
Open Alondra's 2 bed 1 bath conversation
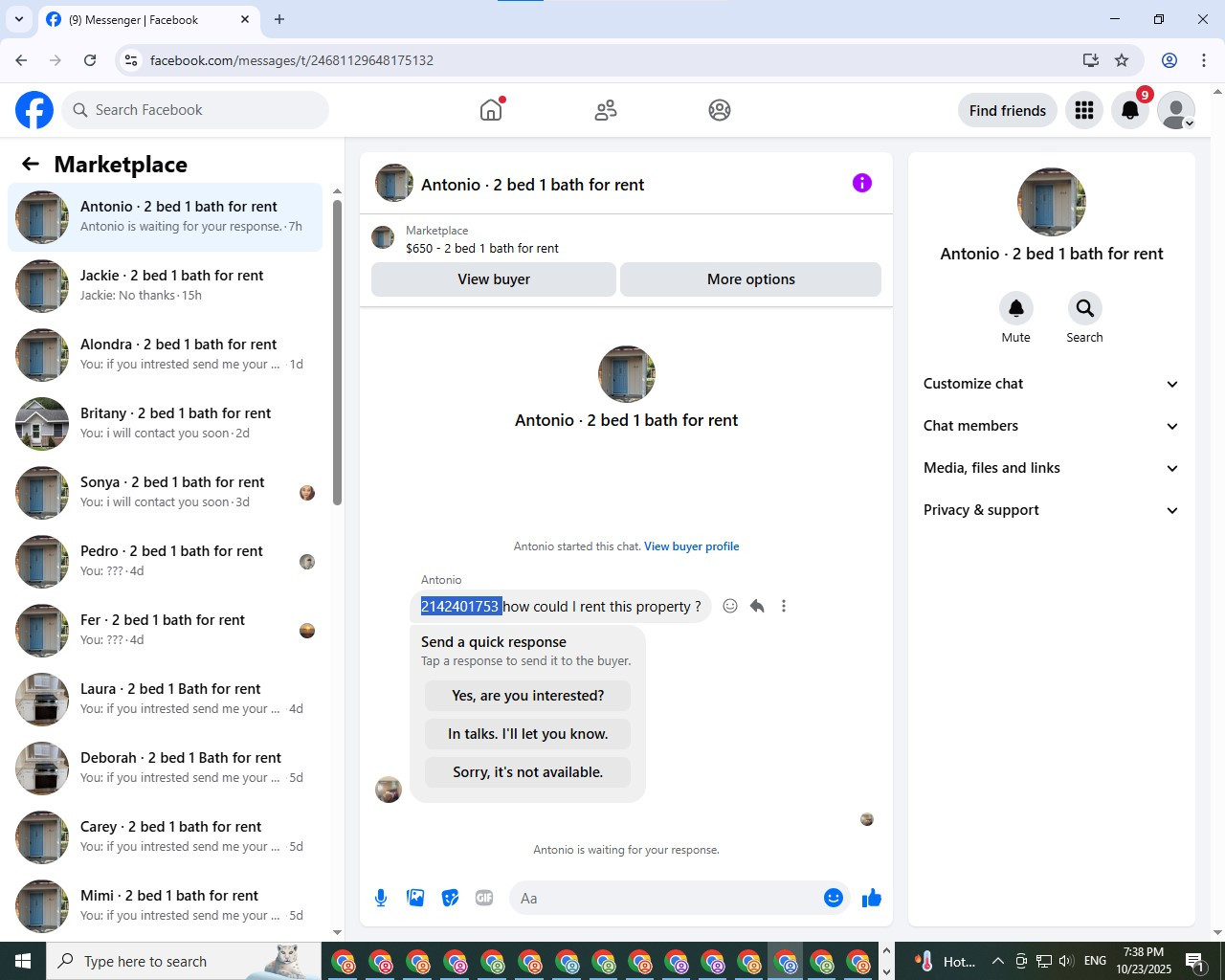[x=166, y=355]
